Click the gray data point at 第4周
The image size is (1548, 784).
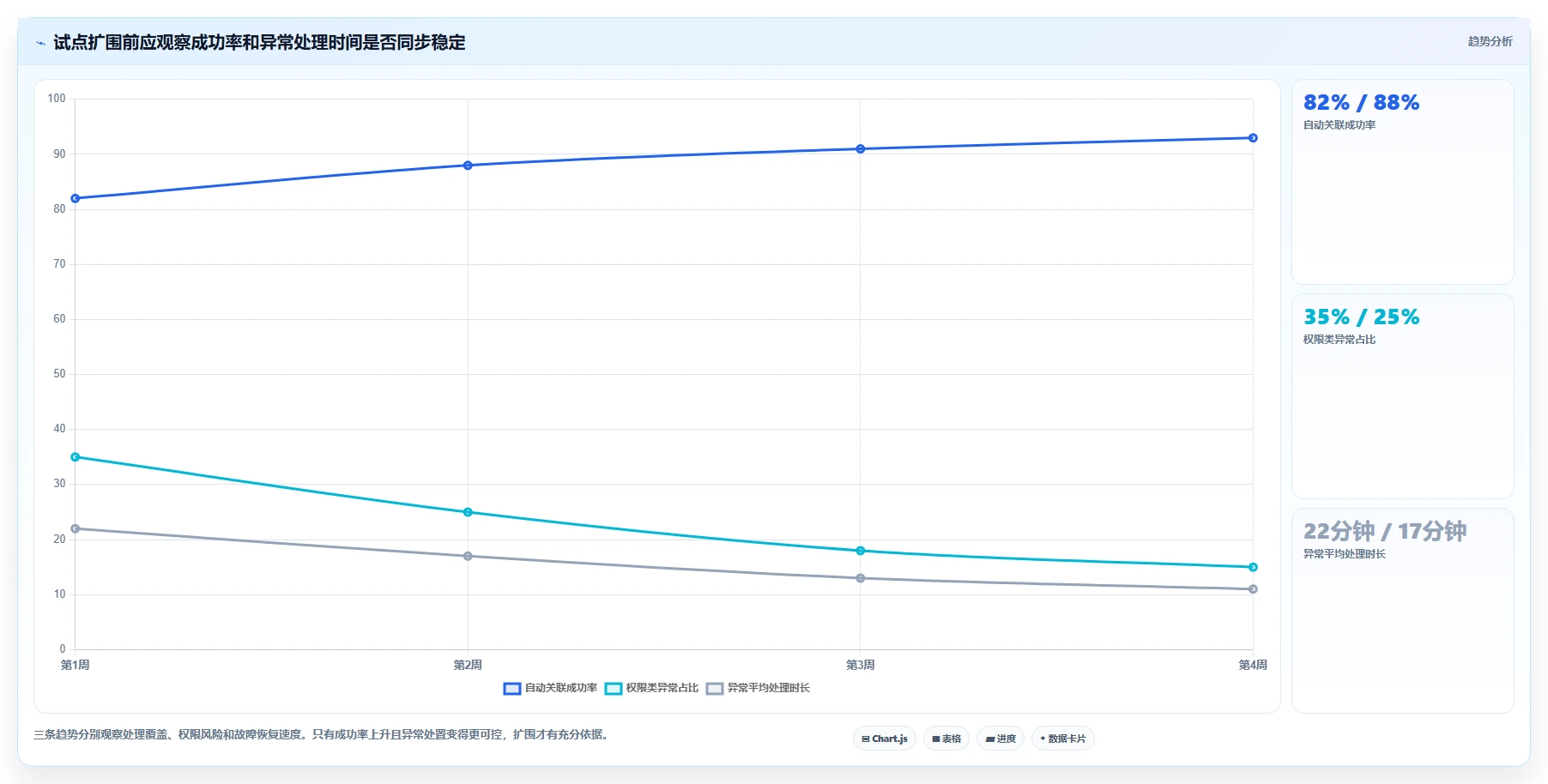point(1253,589)
